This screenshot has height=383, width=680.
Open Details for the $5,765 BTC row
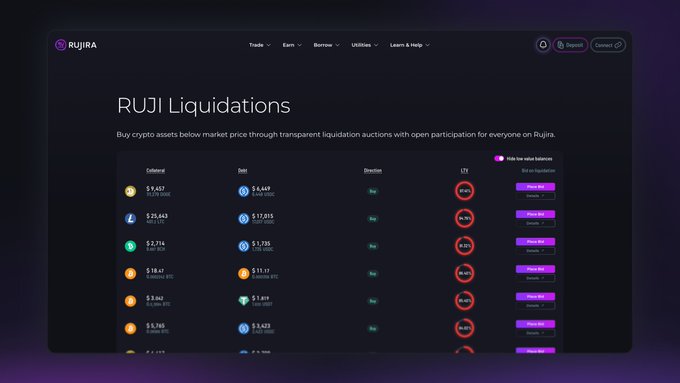click(535, 333)
